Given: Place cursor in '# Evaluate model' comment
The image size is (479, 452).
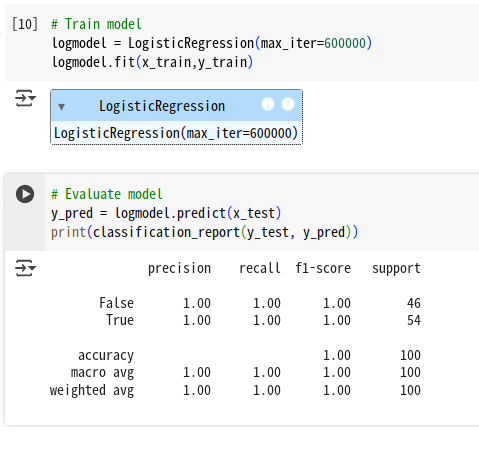Looking at the screenshot, I should tap(107, 194).
